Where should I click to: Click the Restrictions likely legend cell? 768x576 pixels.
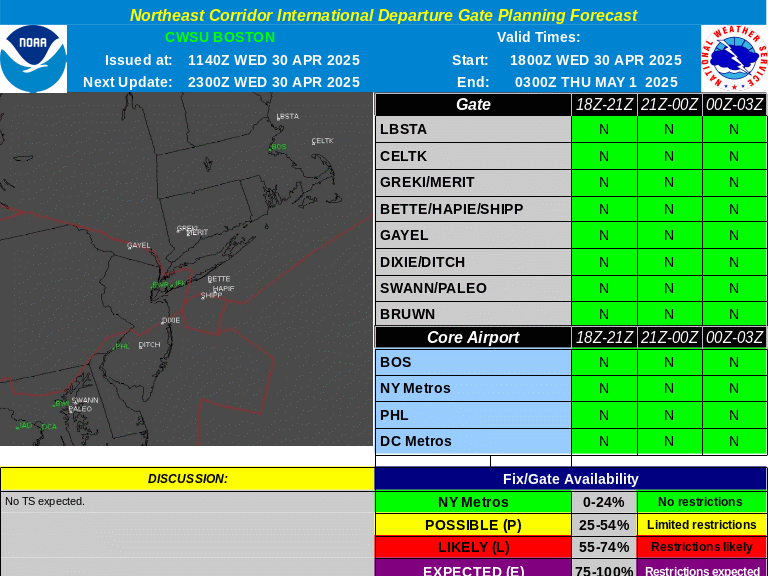[x=702, y=547]
